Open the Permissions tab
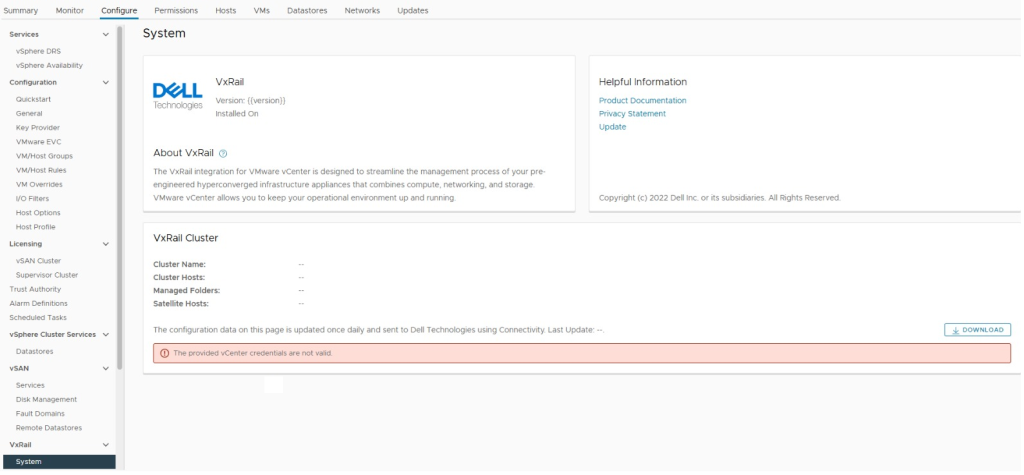 tap(176, 11)
